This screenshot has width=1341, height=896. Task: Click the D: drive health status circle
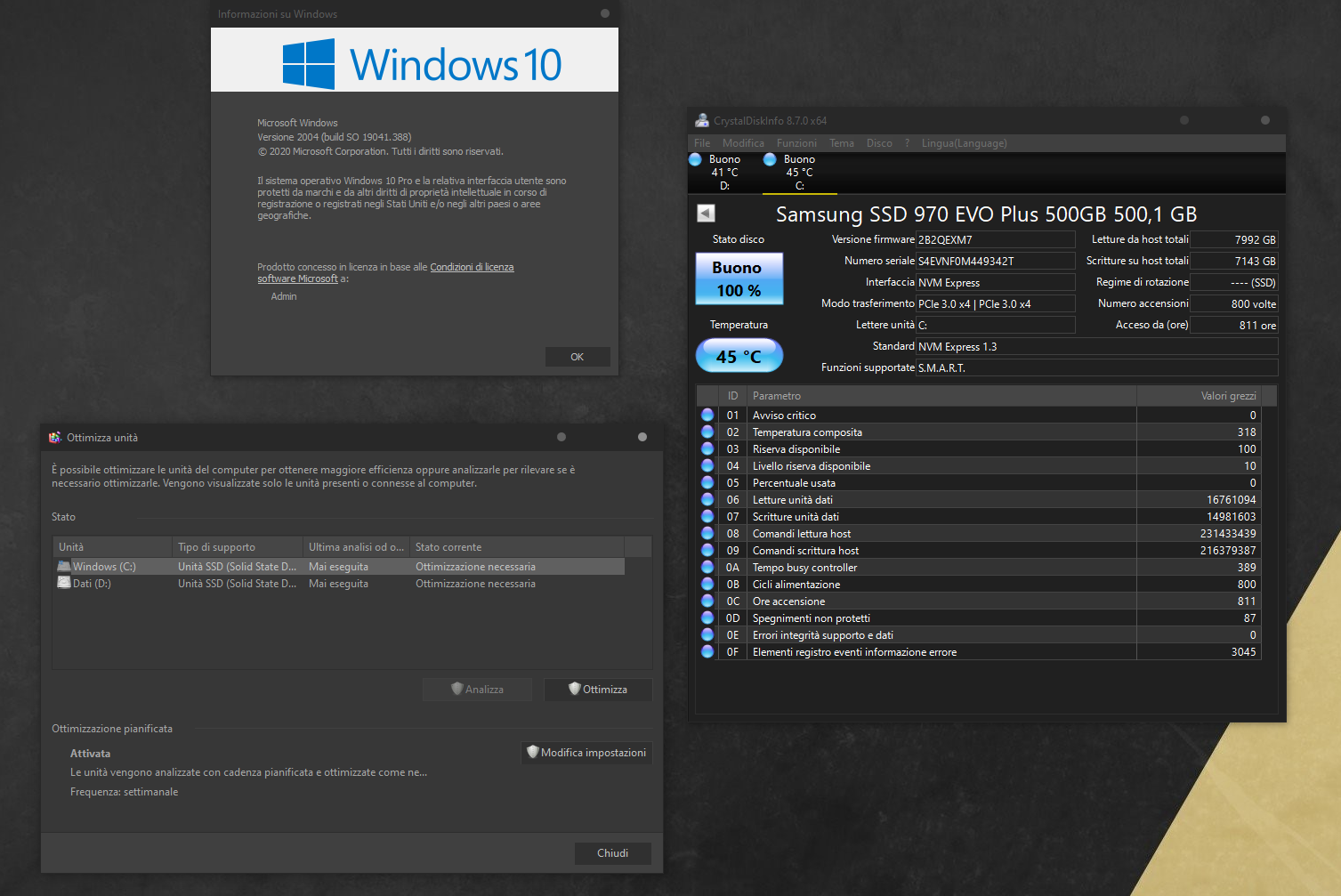(695, 159)
